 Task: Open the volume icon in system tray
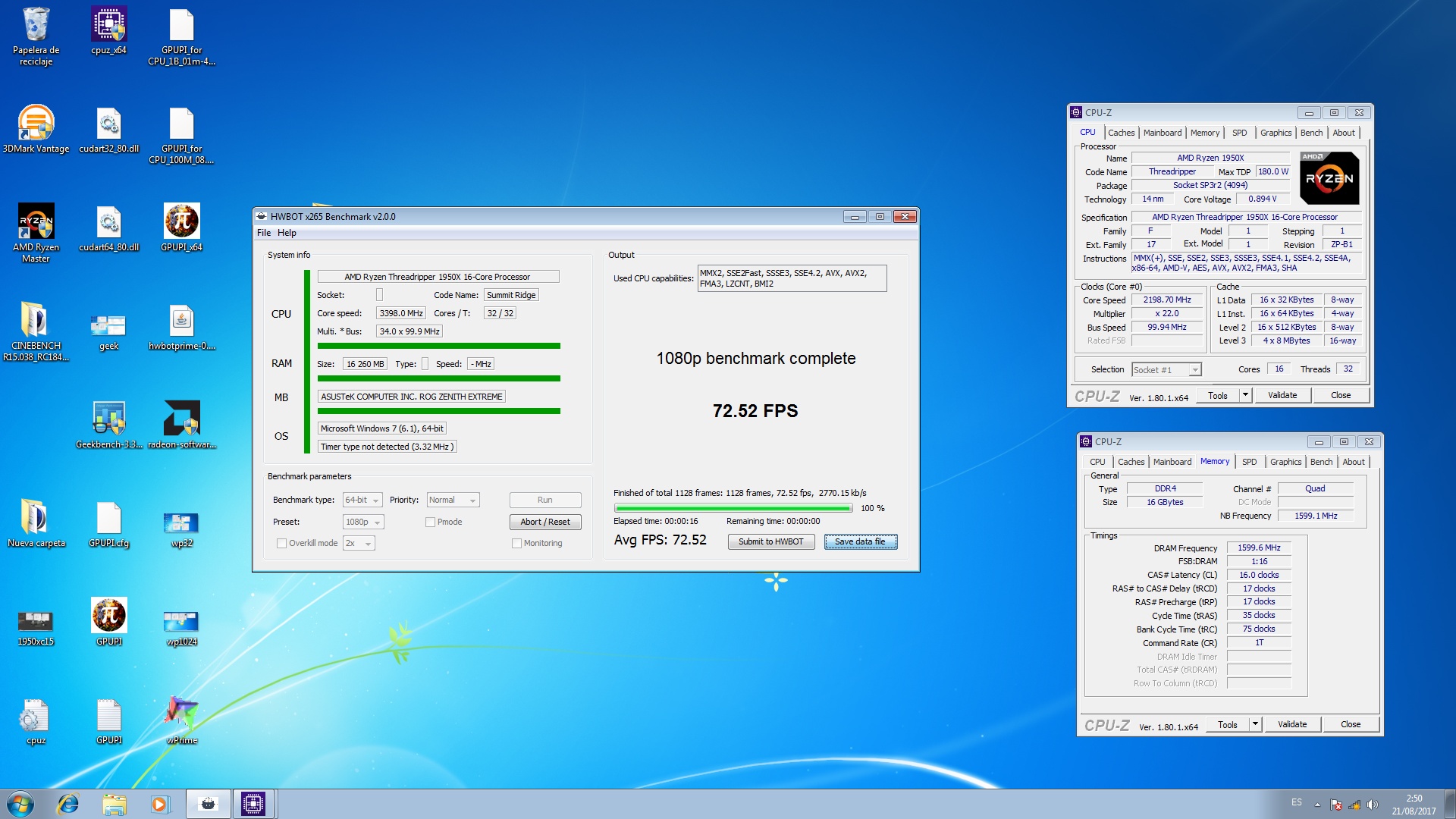coord(1372,805)
